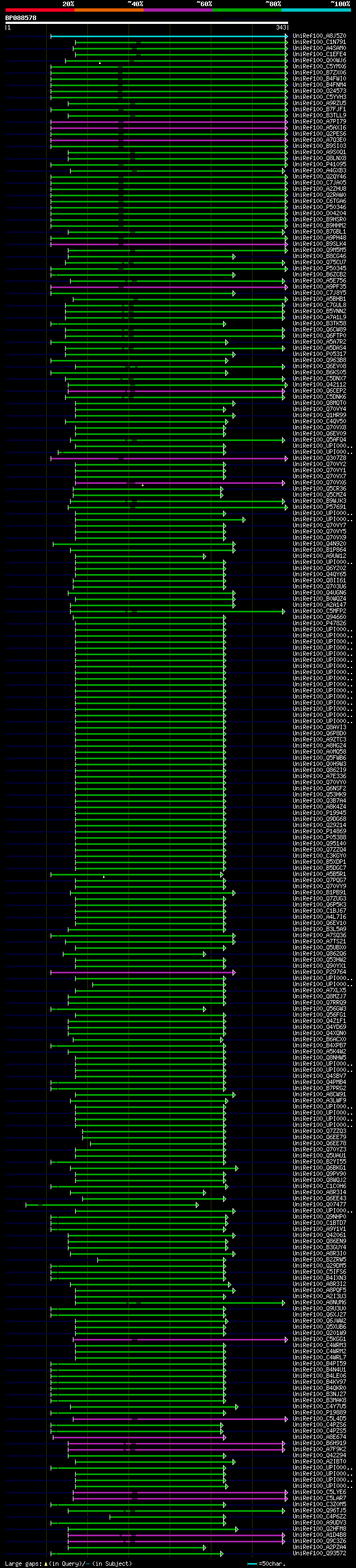This screenshot has height=1568, width=356.
Task: Select hit label UniRef100_Q94660
Action: (x=319, y=617)
